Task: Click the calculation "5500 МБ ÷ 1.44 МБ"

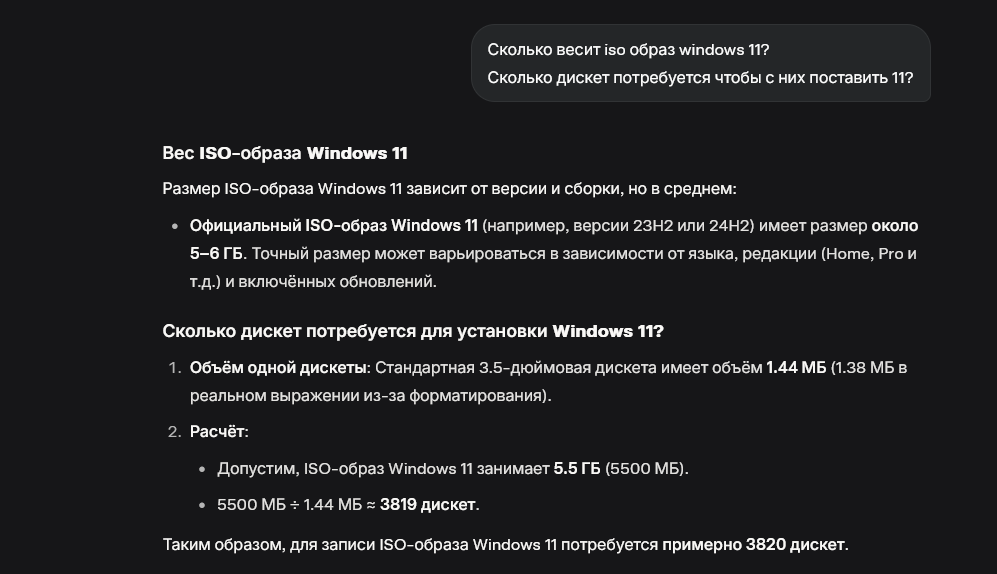Action: coord(289,504)
